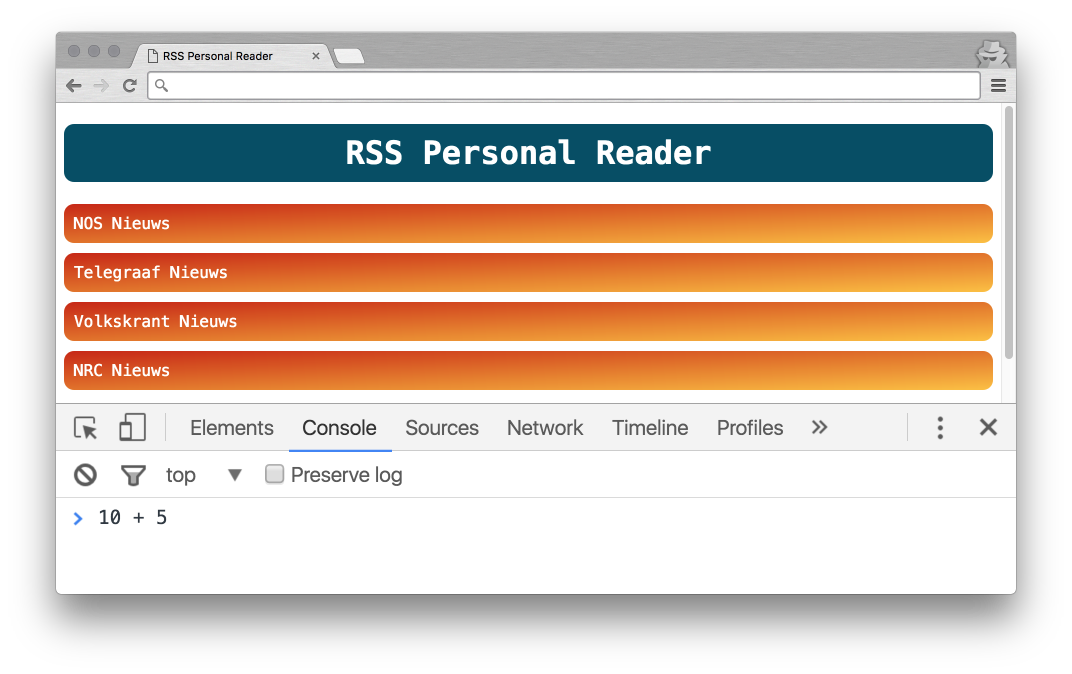Close the RSS Personal Reader tab
The image size is (1072, 674).
pyautogui.click(x=316, y=56)
